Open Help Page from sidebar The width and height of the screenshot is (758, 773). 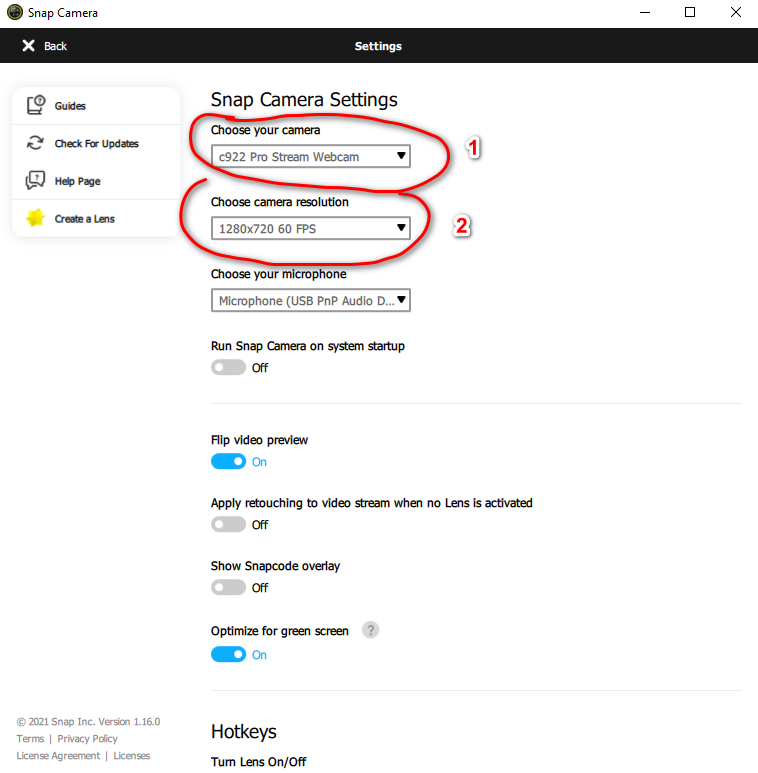96,181
